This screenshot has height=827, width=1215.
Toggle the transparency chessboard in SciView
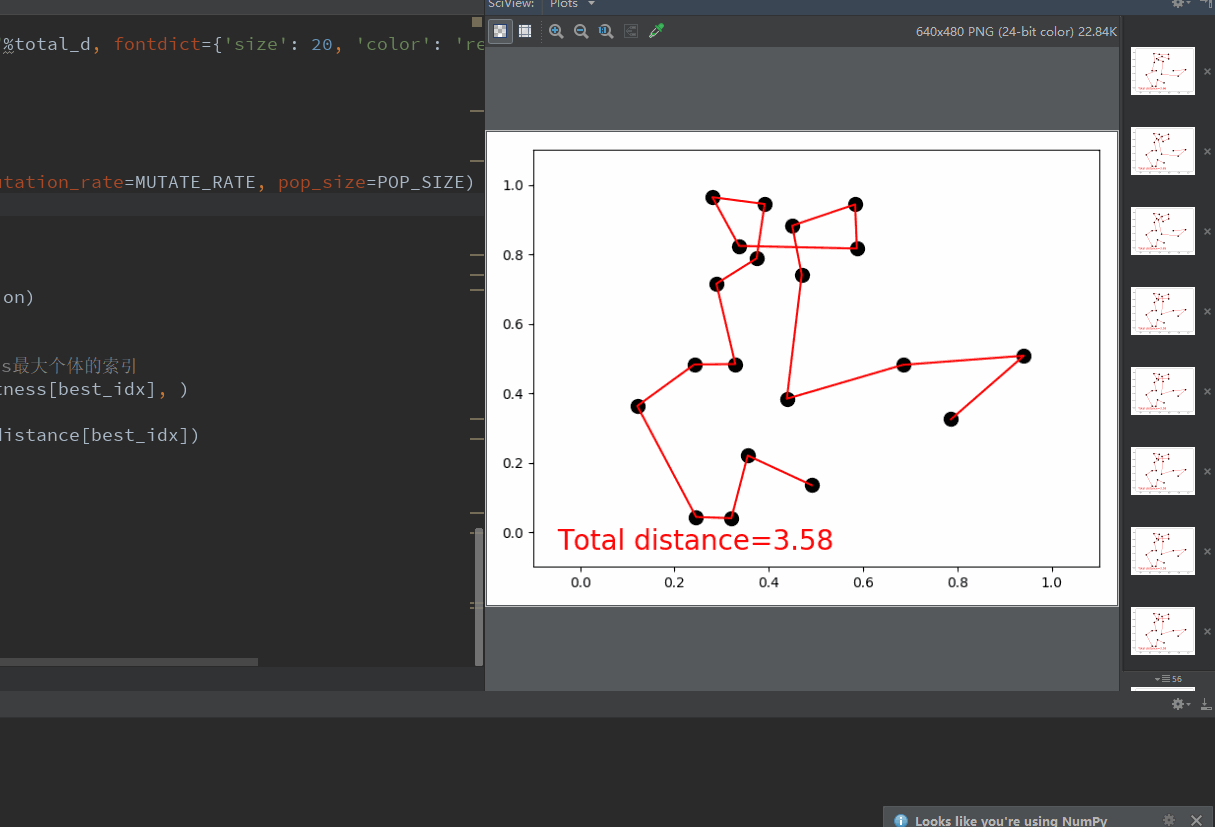pyautogui.click(x=500, y=32)
